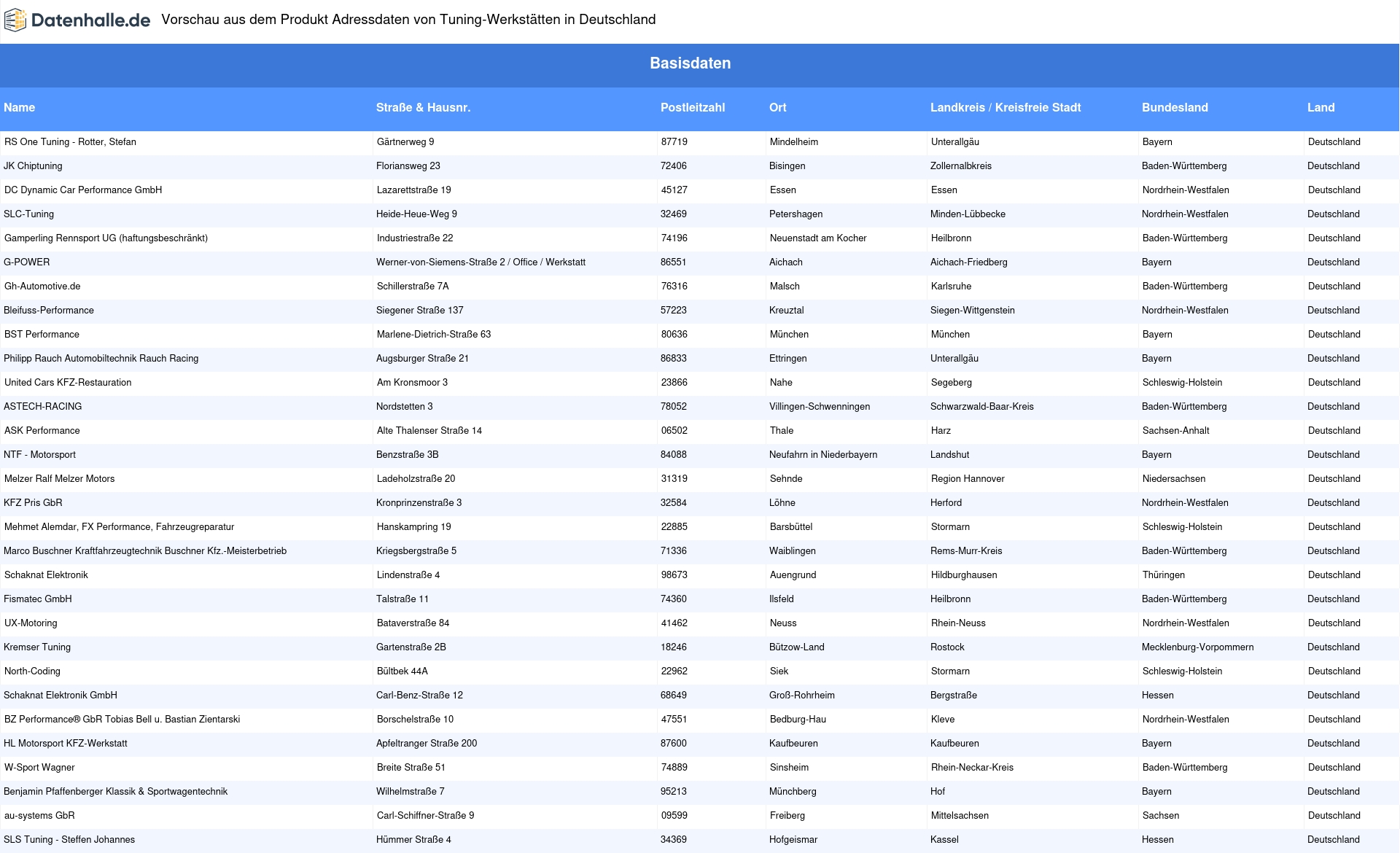Viewport: 1400px width, 853px height.
Task: Click United Cars KFZ-Restauration
Action: point(68,383)
